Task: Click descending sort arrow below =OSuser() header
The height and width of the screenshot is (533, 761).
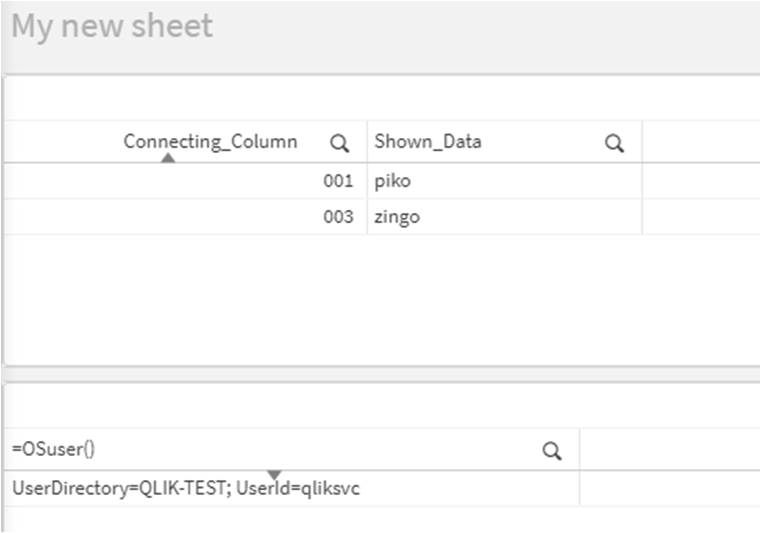Action: click(274, 474)
